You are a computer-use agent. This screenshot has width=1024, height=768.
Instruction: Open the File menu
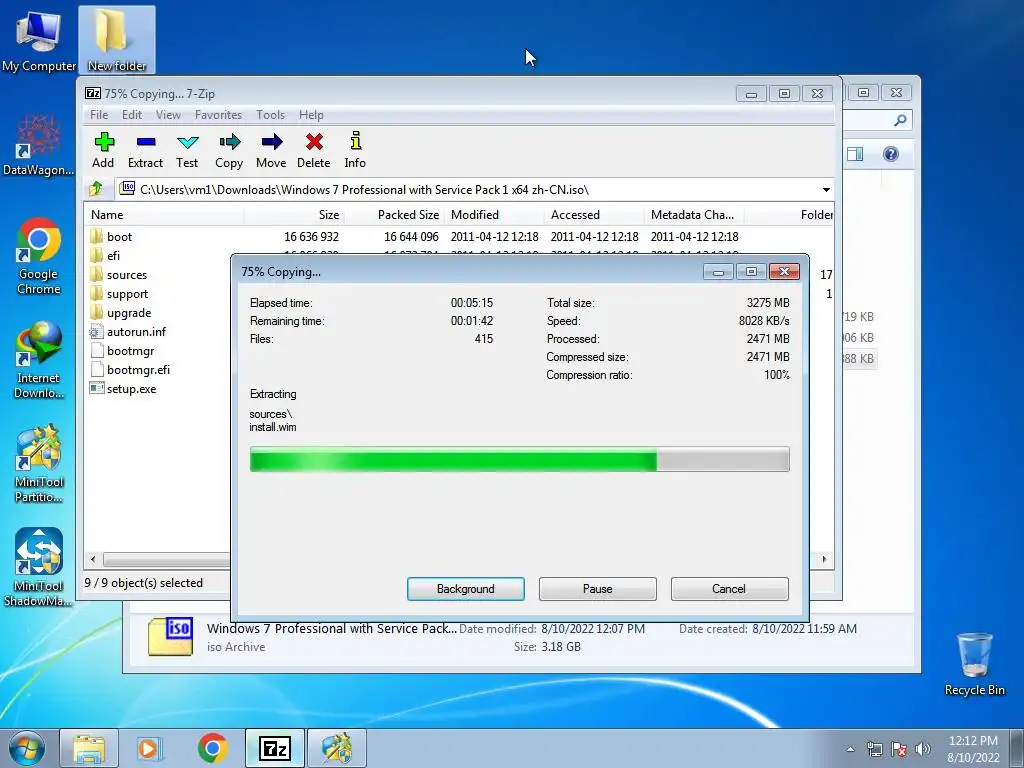click(x=99, y=115)
